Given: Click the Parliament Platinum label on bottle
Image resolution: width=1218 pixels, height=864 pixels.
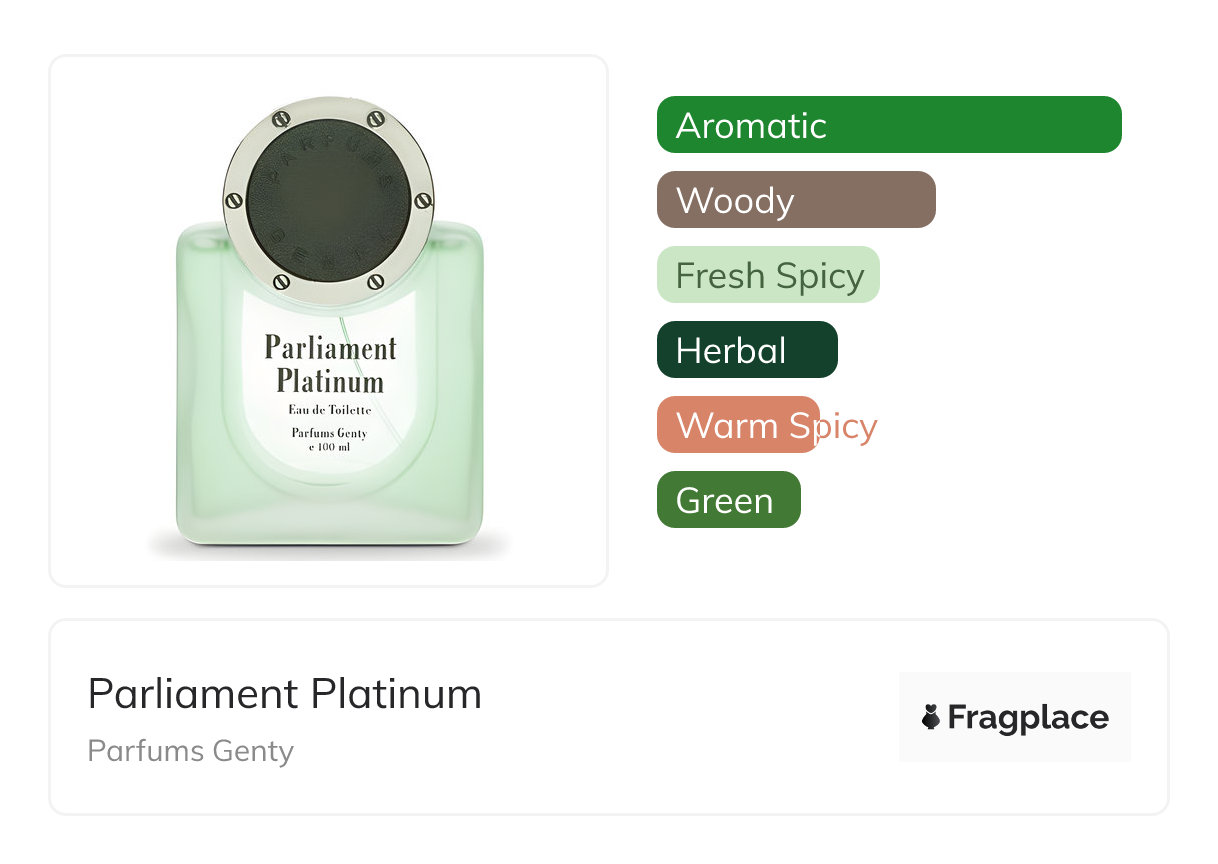Looking at the screenshot, I should 330,365.
